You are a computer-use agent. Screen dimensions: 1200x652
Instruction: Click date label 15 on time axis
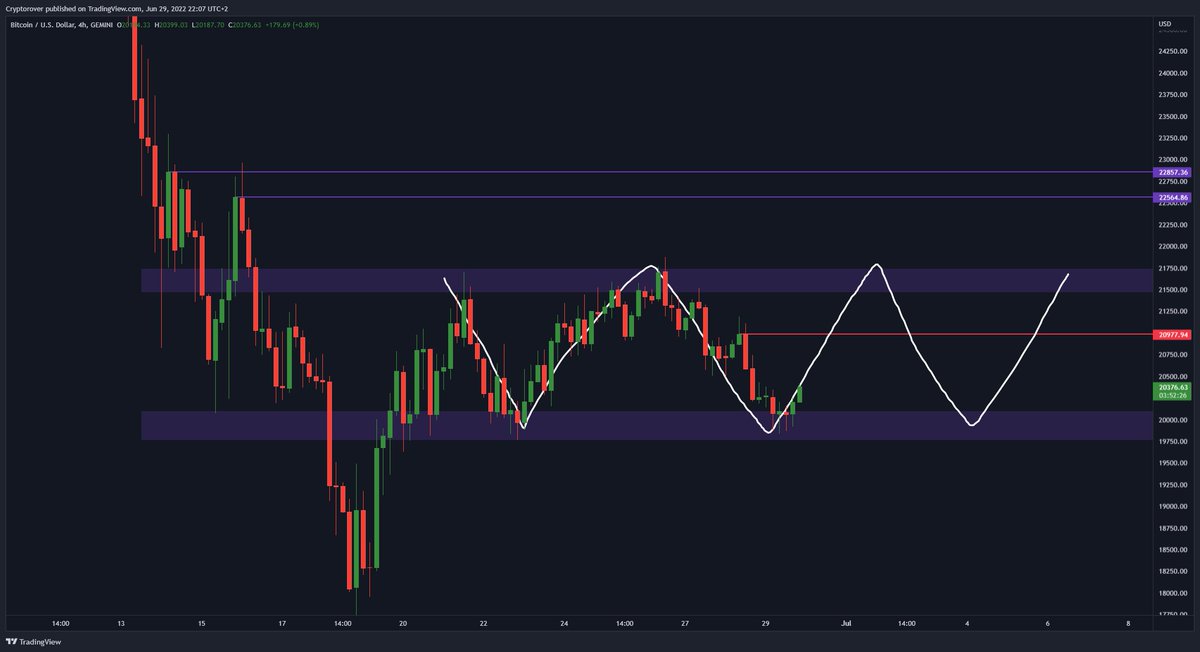pos(202,623)
